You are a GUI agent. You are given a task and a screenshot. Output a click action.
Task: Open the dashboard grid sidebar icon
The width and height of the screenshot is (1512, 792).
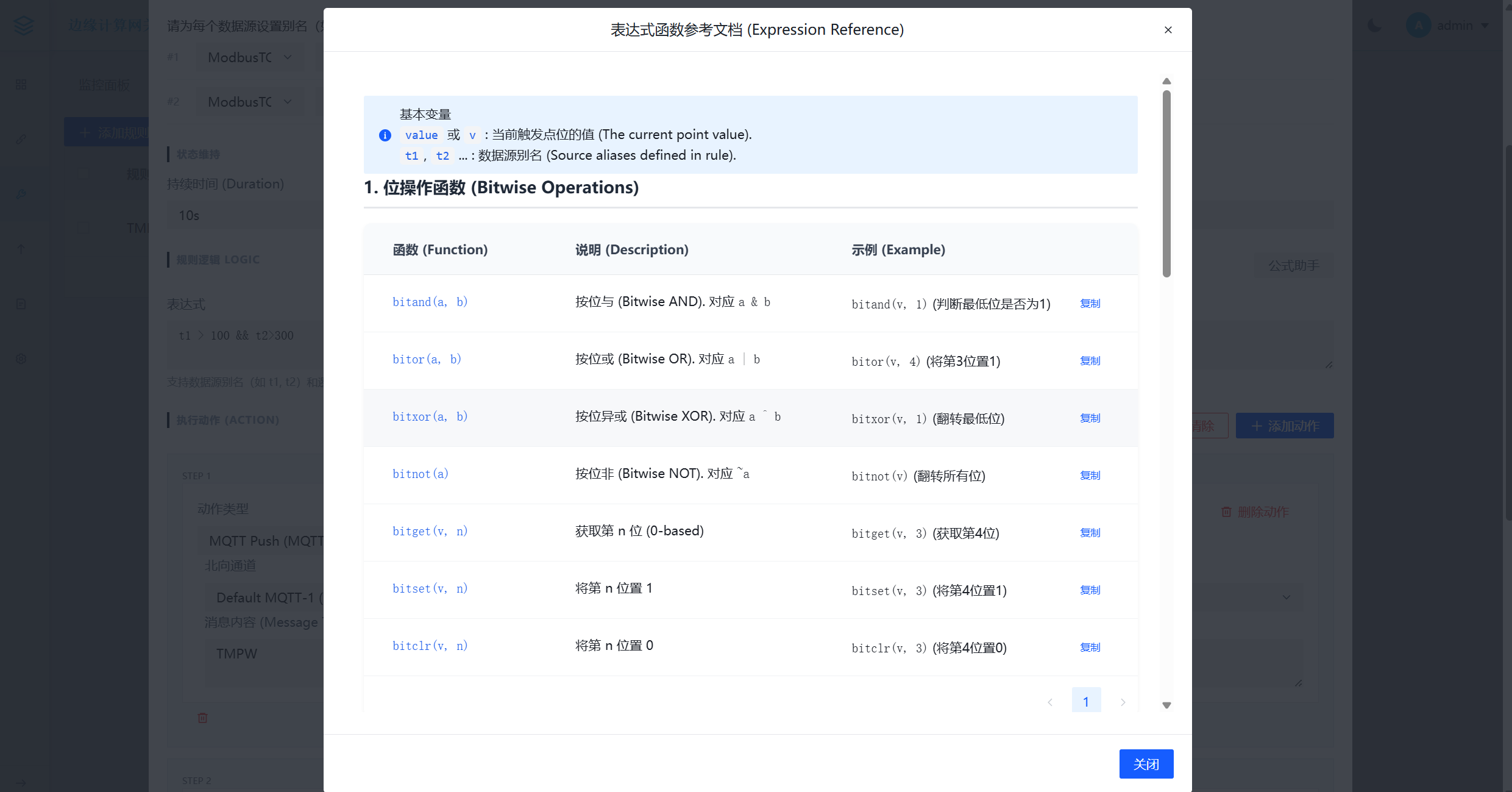[x=21, y=85]
